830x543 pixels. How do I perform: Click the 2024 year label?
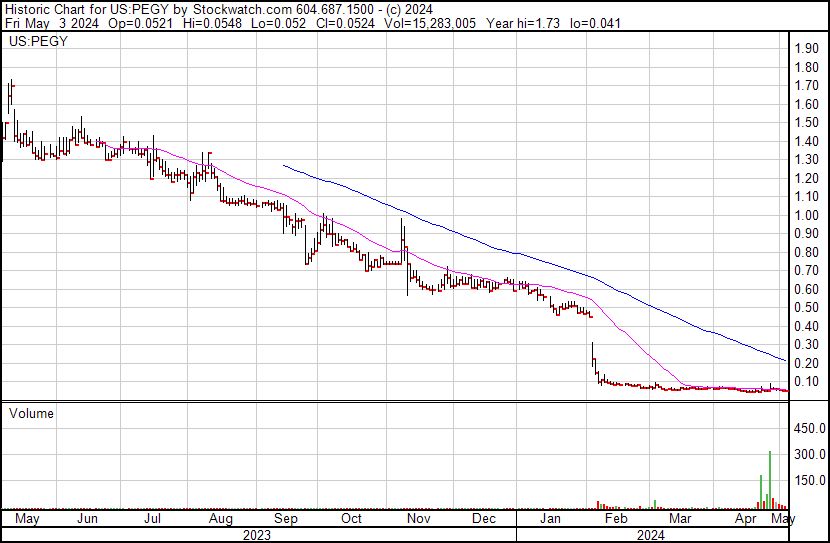[652, 534]
